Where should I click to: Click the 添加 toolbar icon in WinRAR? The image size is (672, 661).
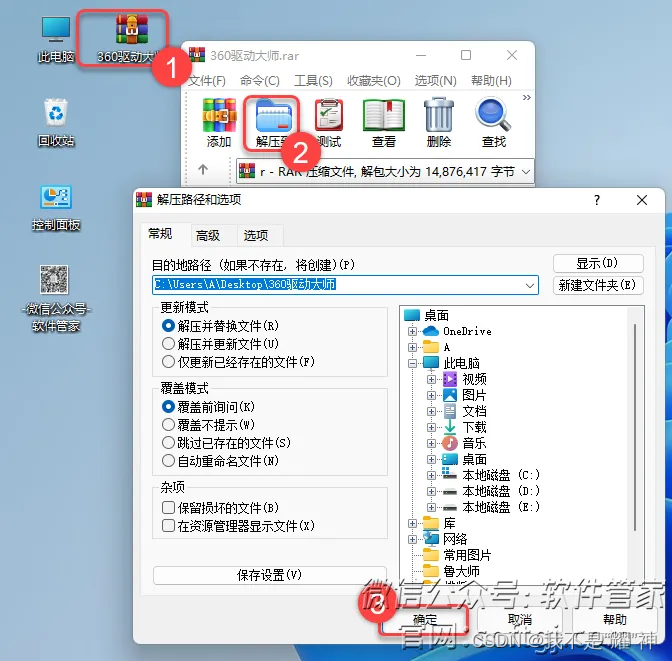(x=219, y=123)
